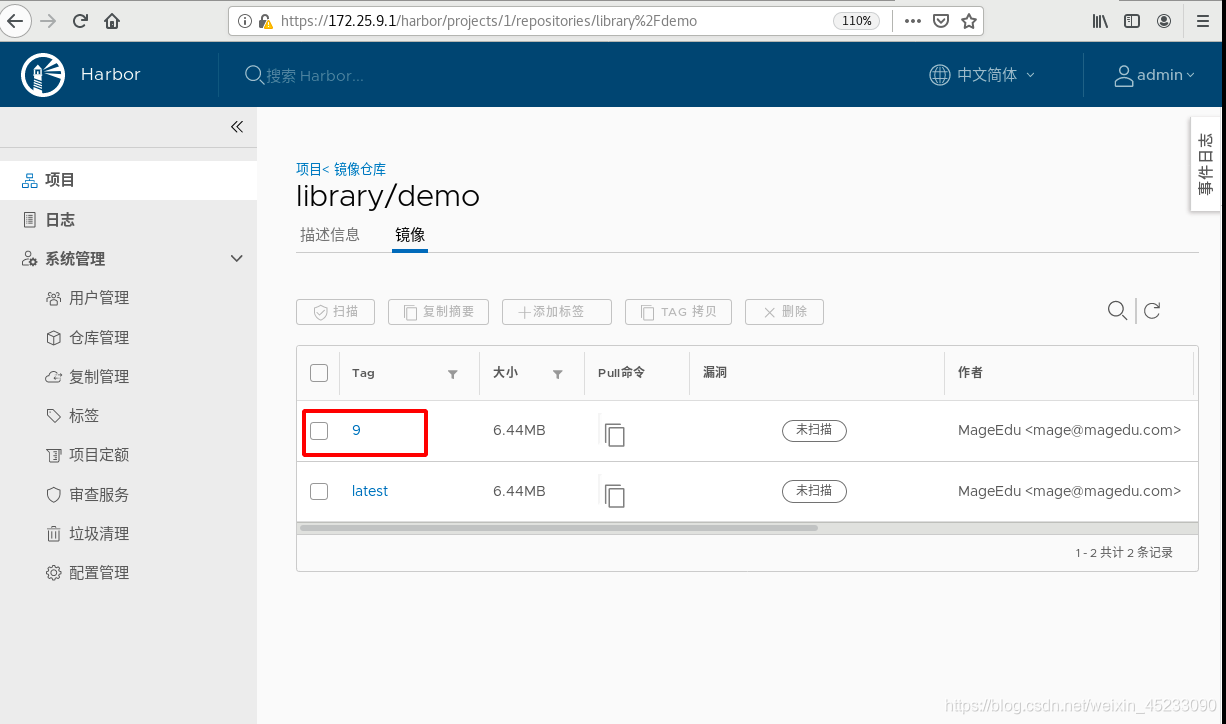
Task: Click the Pocket save icon
Action: 941,21
